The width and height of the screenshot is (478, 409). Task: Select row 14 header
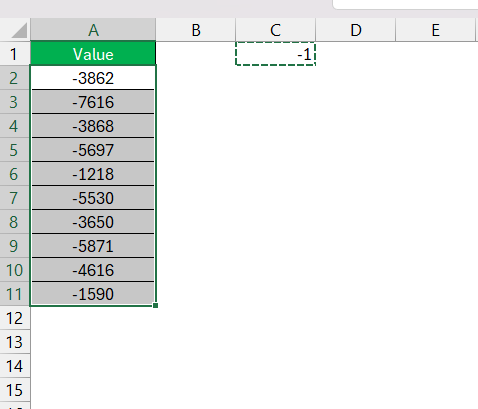tap(15, 366)
